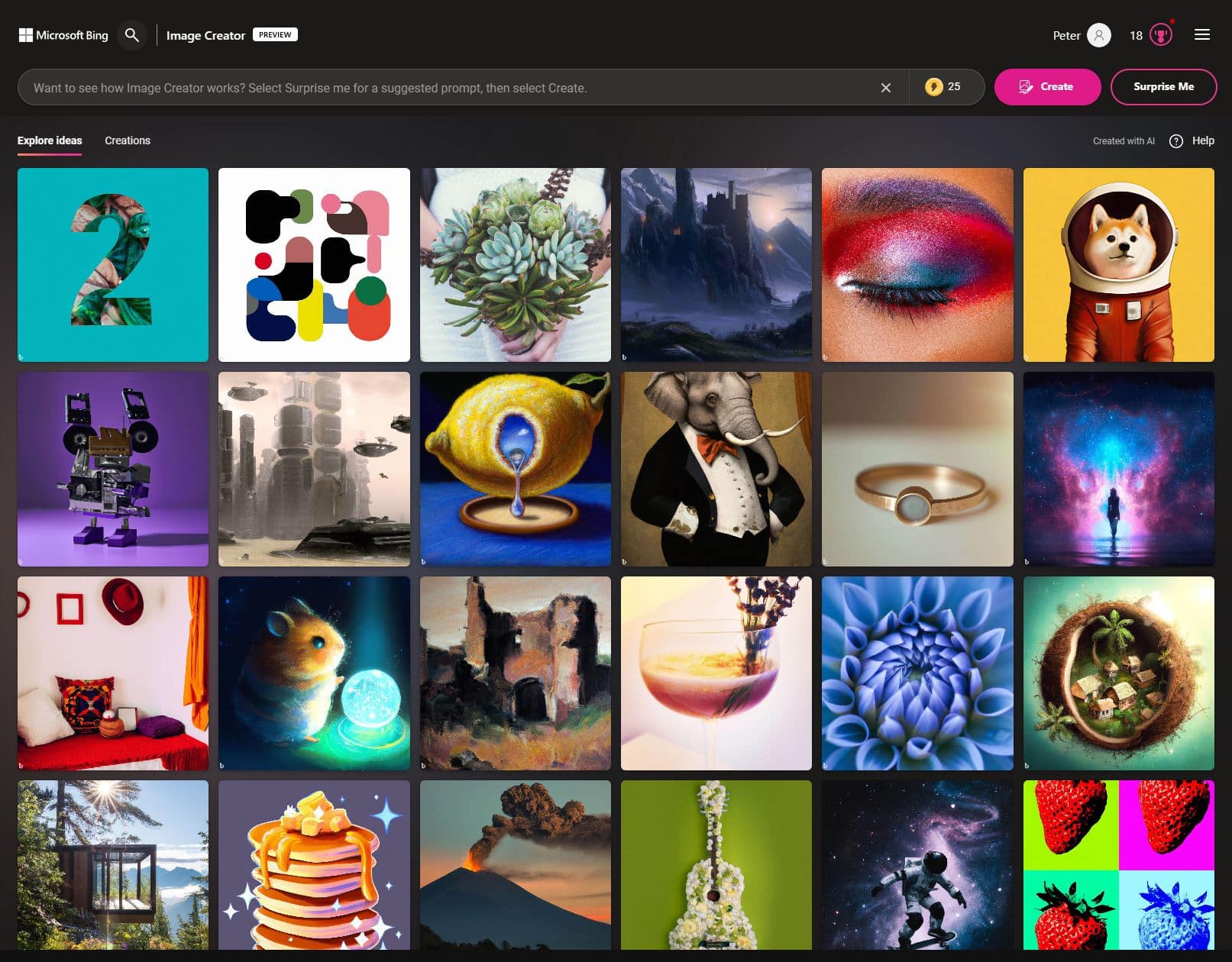Click the Image Creator title link

coord(205,35)
